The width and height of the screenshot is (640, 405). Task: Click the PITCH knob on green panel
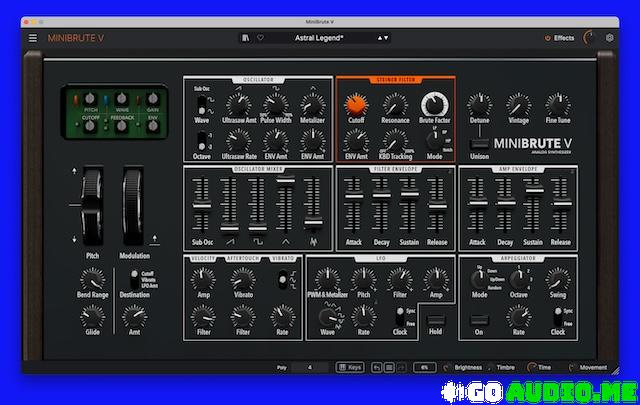click(x=90, y=99)
